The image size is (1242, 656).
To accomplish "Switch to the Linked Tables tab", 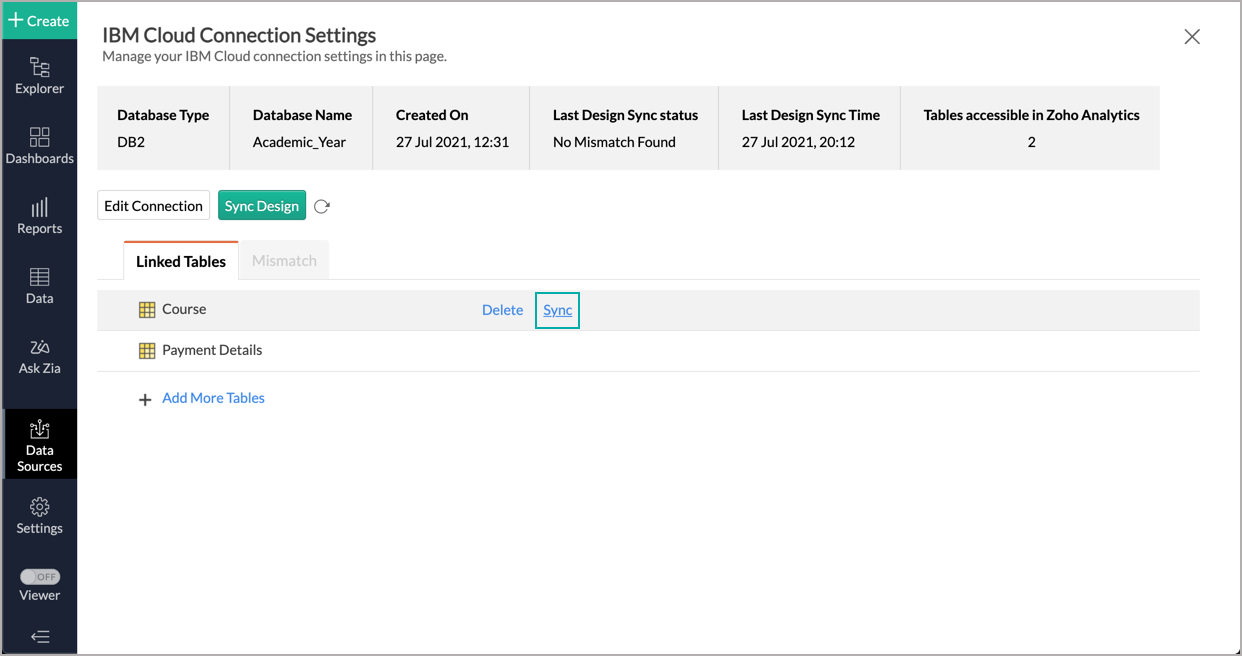I will (181, 261).
